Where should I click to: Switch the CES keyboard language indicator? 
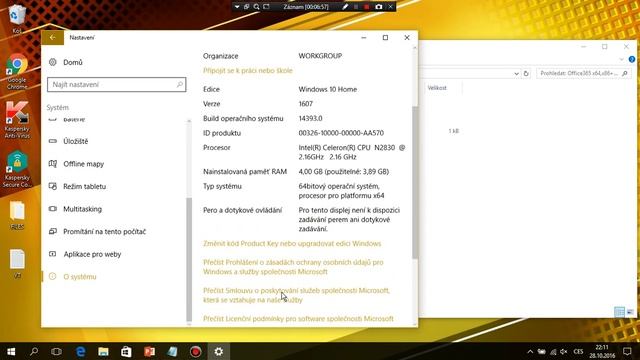(x=578, y=351)
